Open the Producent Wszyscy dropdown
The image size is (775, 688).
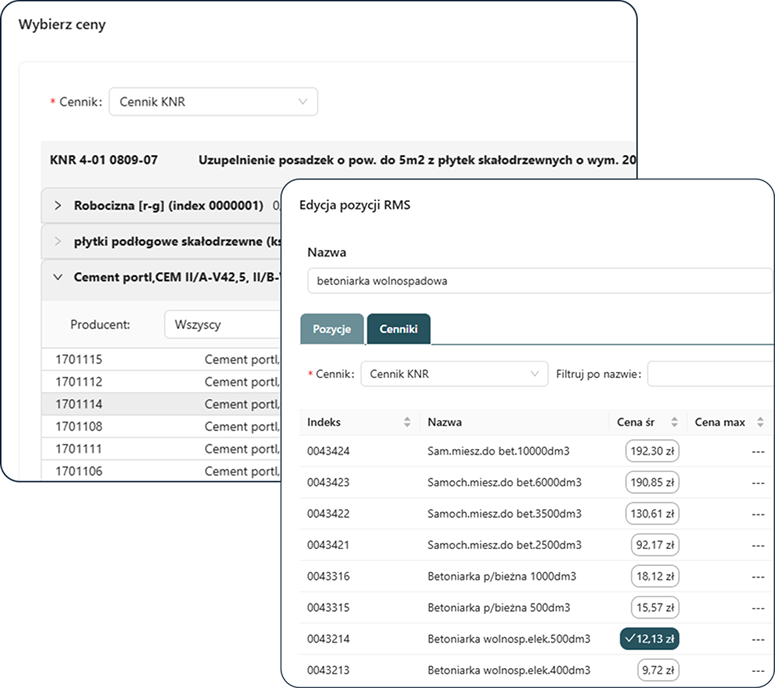[x=220, y=325]
